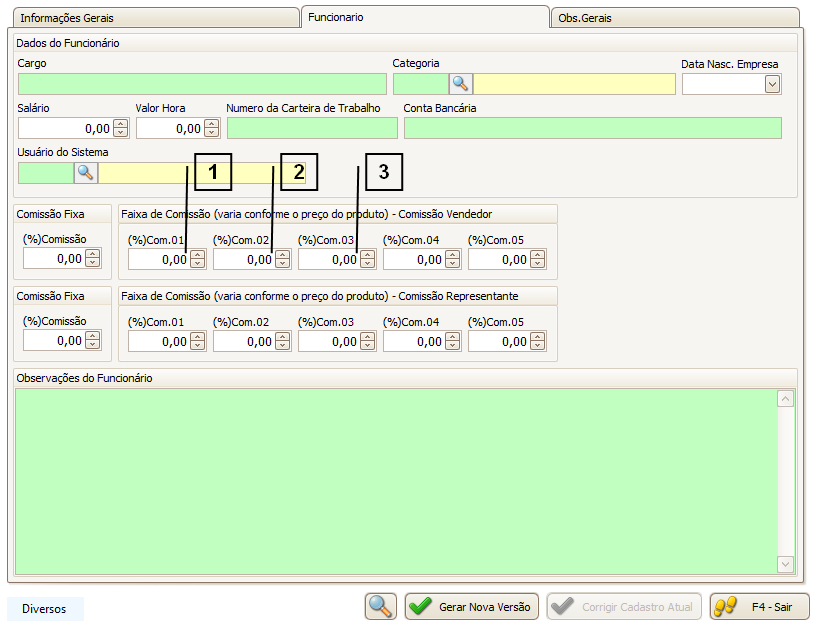The image size is (814, 623).
Task: Increase Salário using the up spinner arrow
Action: (x=121, y=124)
